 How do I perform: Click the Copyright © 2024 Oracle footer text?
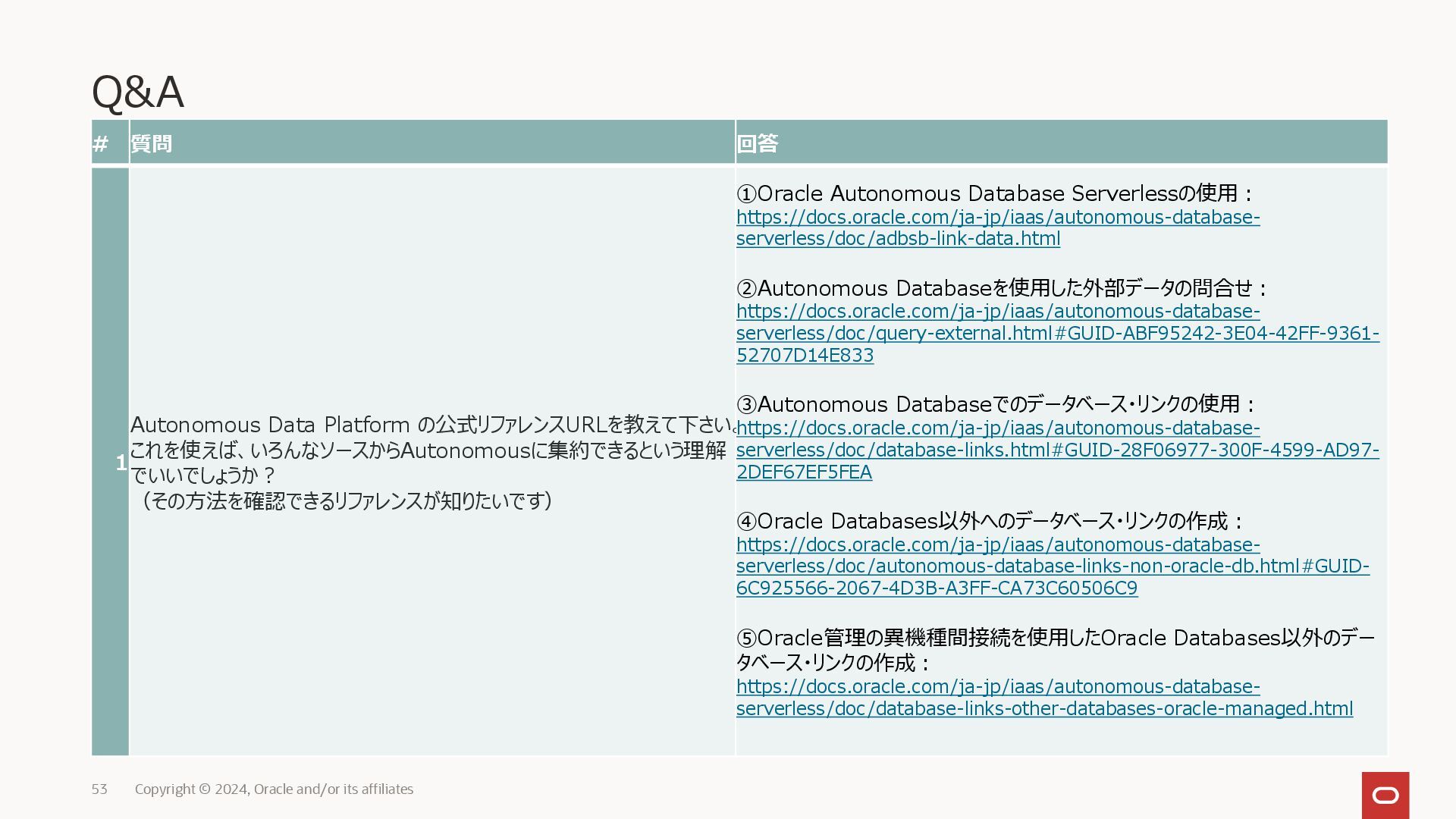[274, 789]
